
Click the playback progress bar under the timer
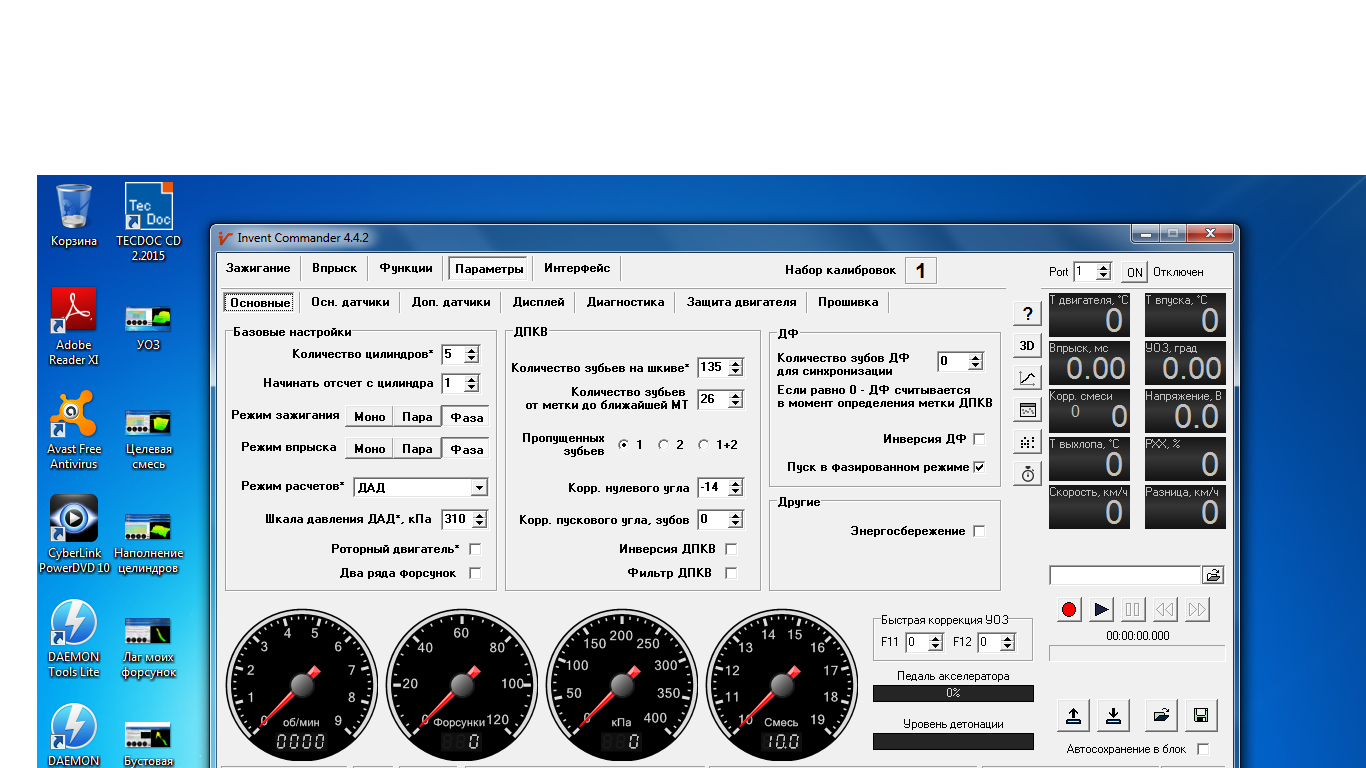[1137, 653]
